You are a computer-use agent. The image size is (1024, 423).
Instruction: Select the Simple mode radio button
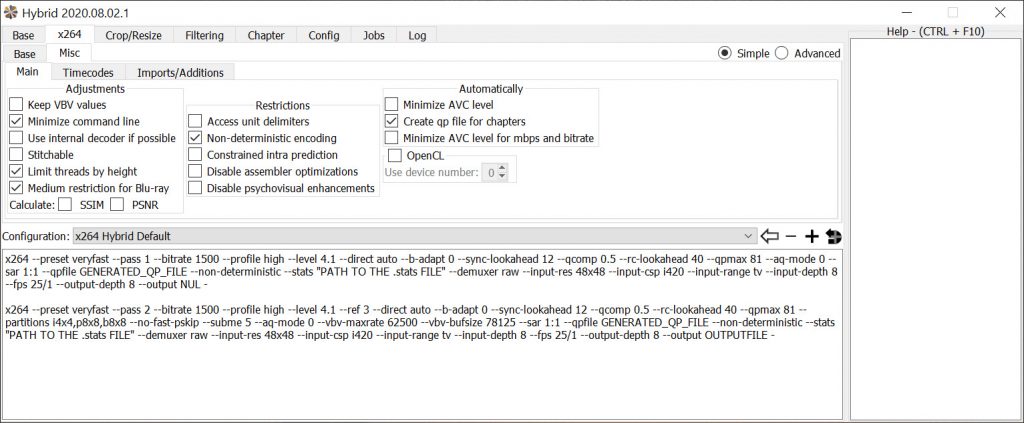coord(724,54)
